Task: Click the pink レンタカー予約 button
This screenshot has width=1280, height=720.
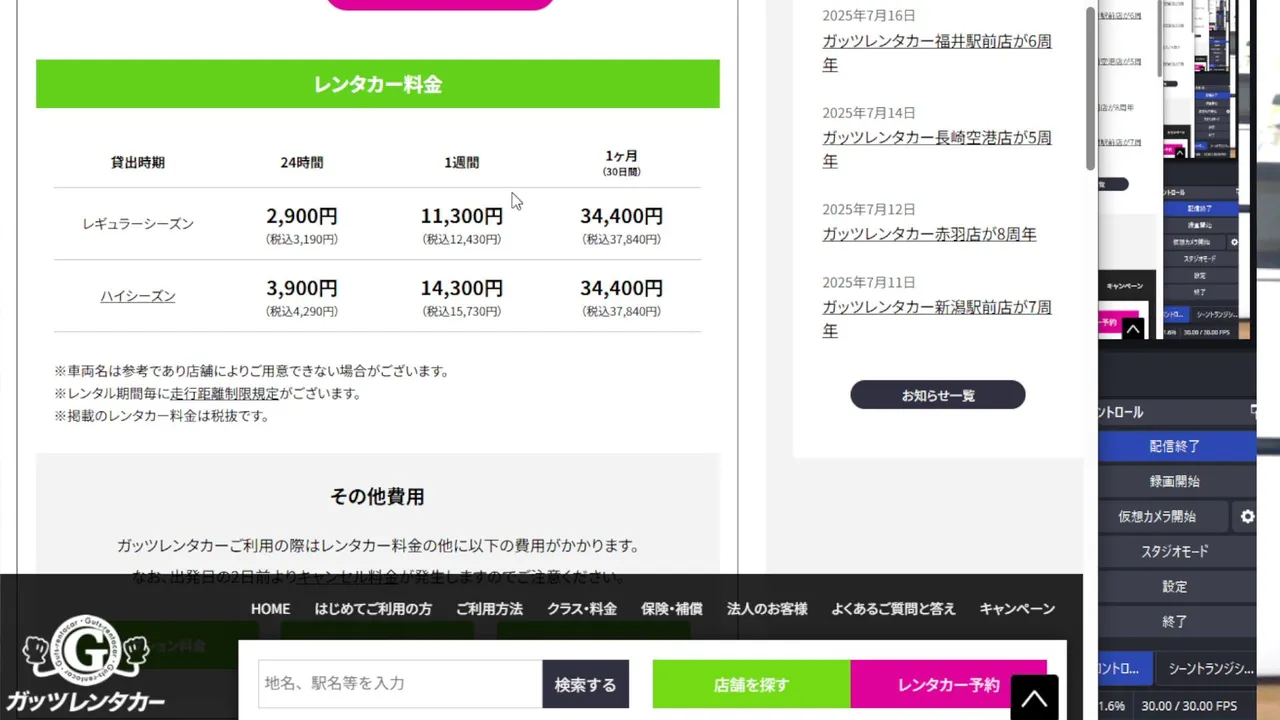Action: click(948, 684)
